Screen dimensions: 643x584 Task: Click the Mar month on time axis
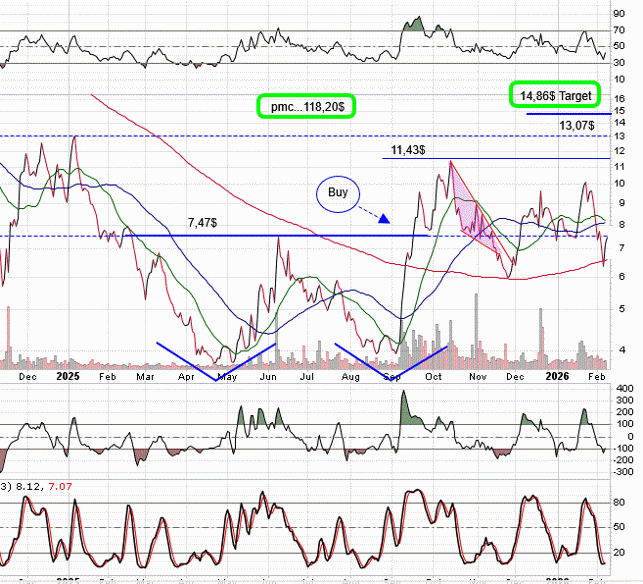(x=147, y=377)
